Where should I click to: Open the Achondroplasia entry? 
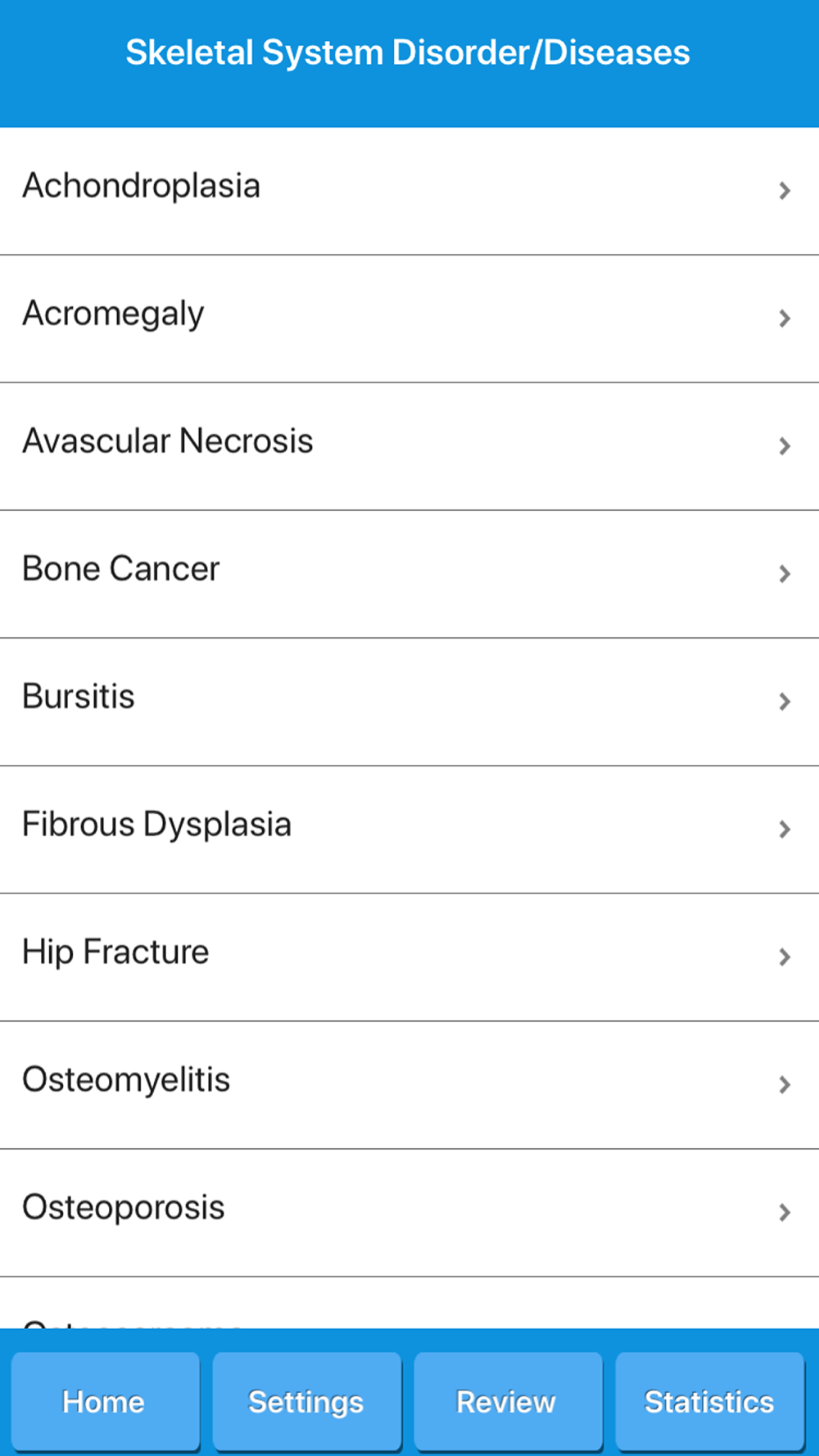tap(142, 187)
